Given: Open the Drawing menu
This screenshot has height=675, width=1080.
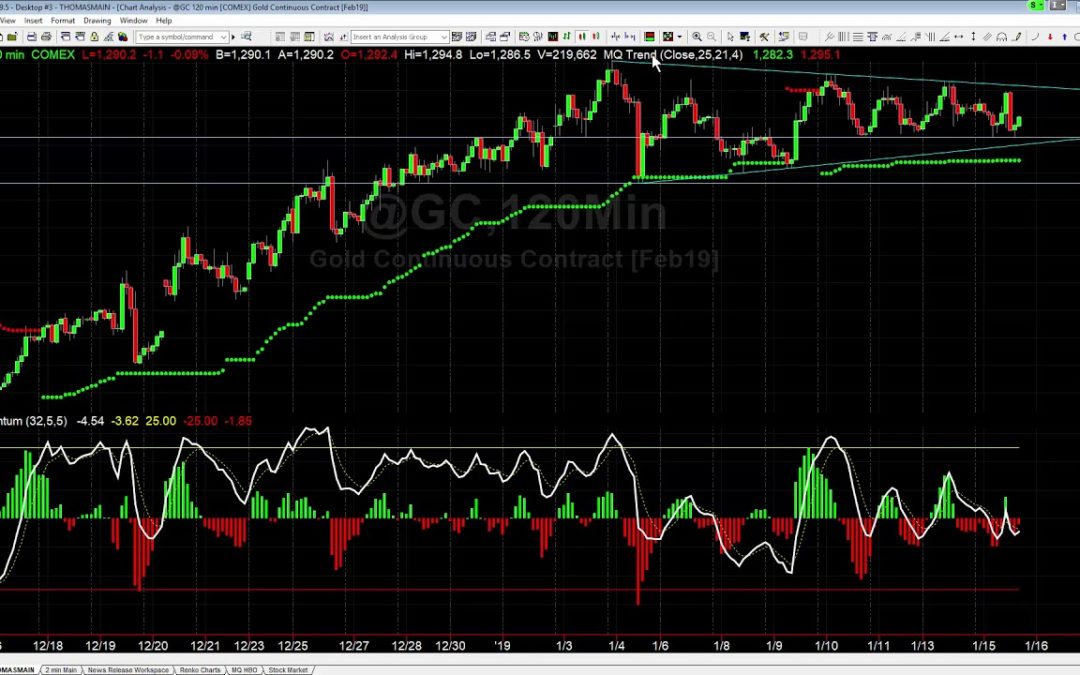Looking at the screenshot, I should click(97, 20).
